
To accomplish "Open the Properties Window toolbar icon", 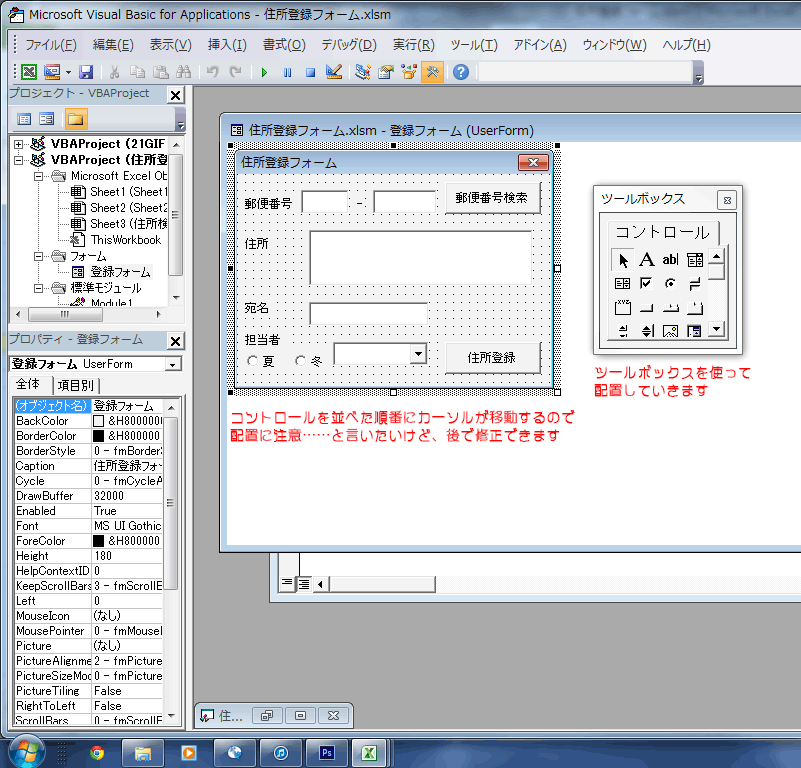I will point(386,72).
